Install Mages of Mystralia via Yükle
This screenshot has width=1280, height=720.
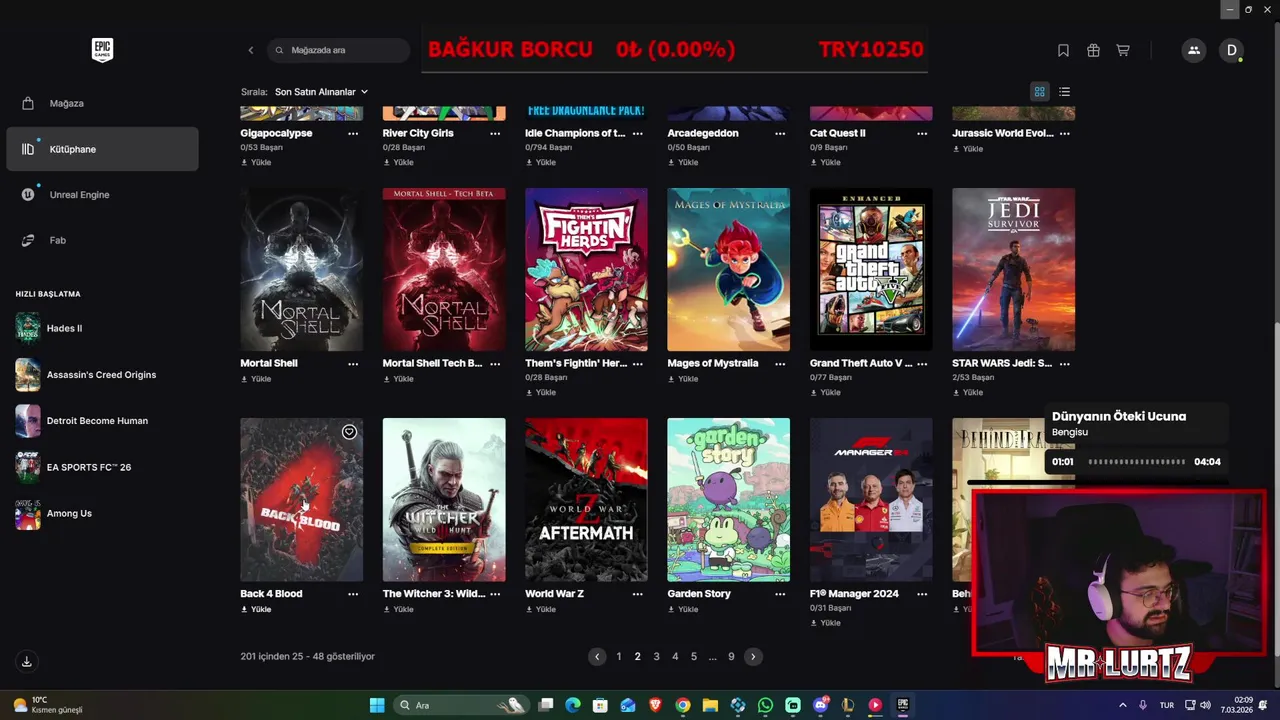coord(683,379)
